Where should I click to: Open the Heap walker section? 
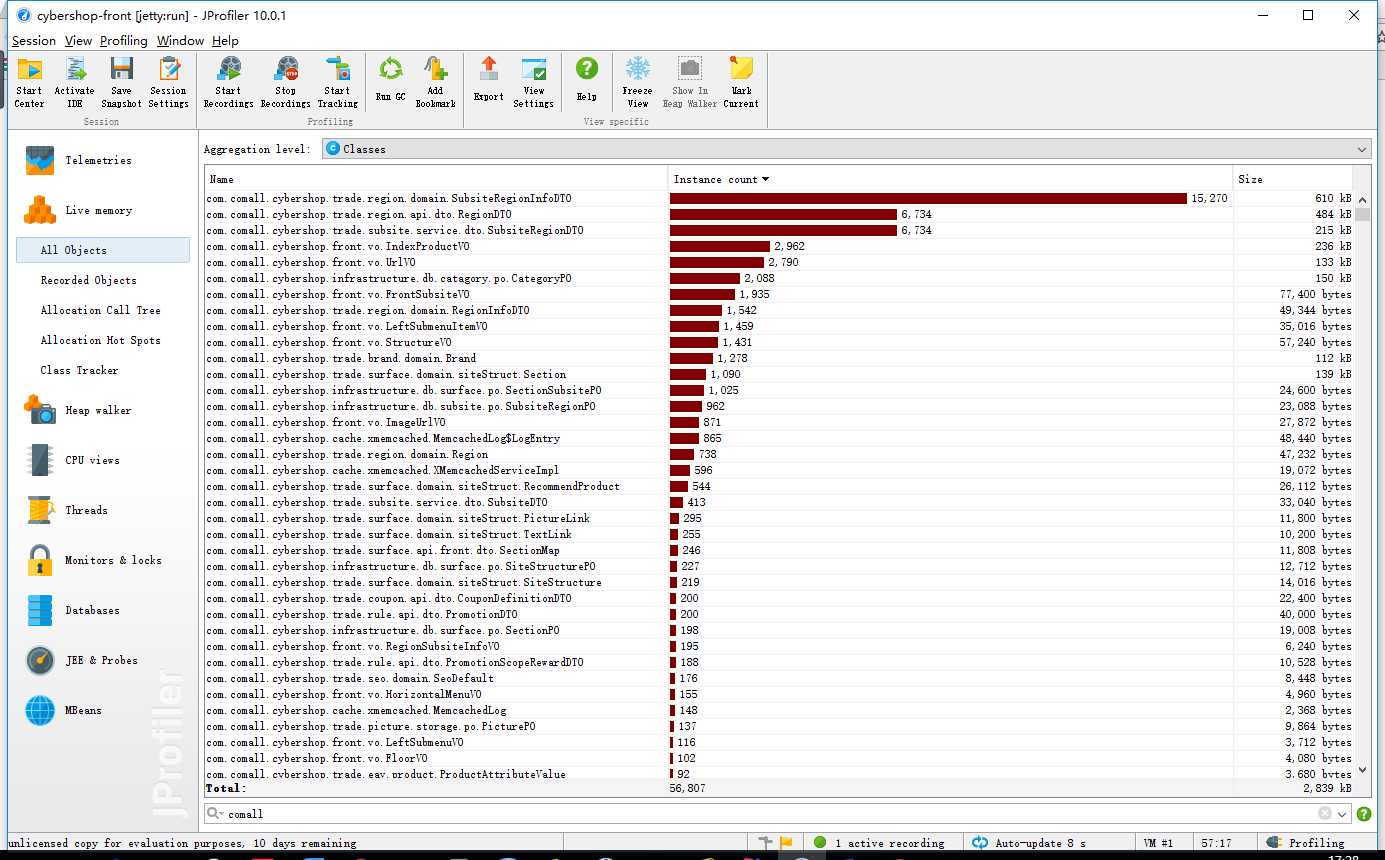(98, 410)
